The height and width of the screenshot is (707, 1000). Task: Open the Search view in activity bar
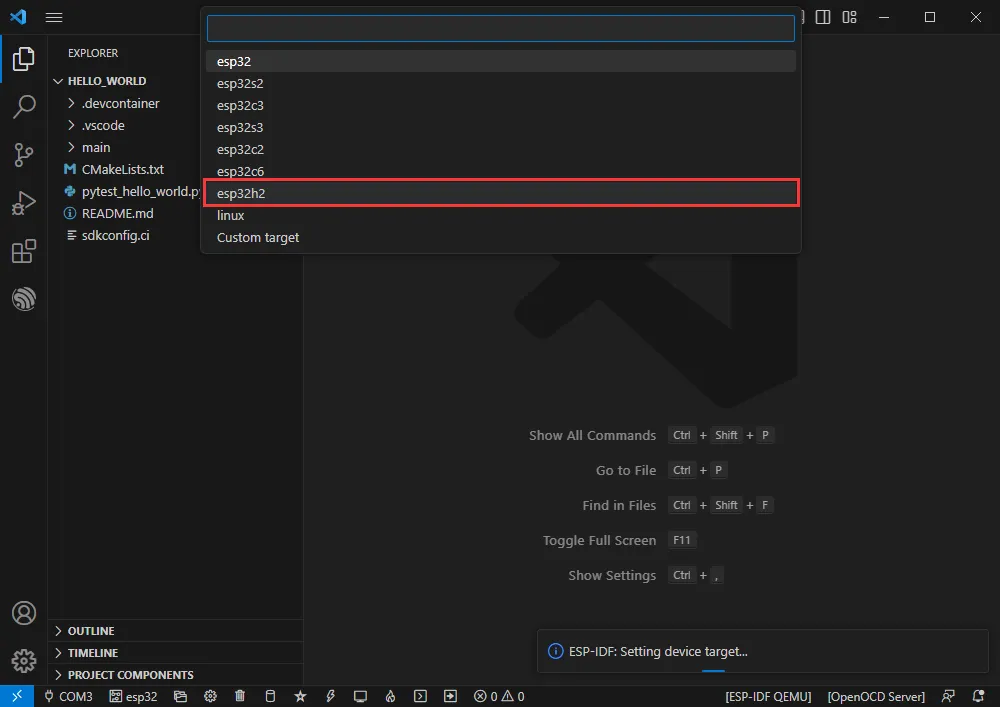pos(24,106)
